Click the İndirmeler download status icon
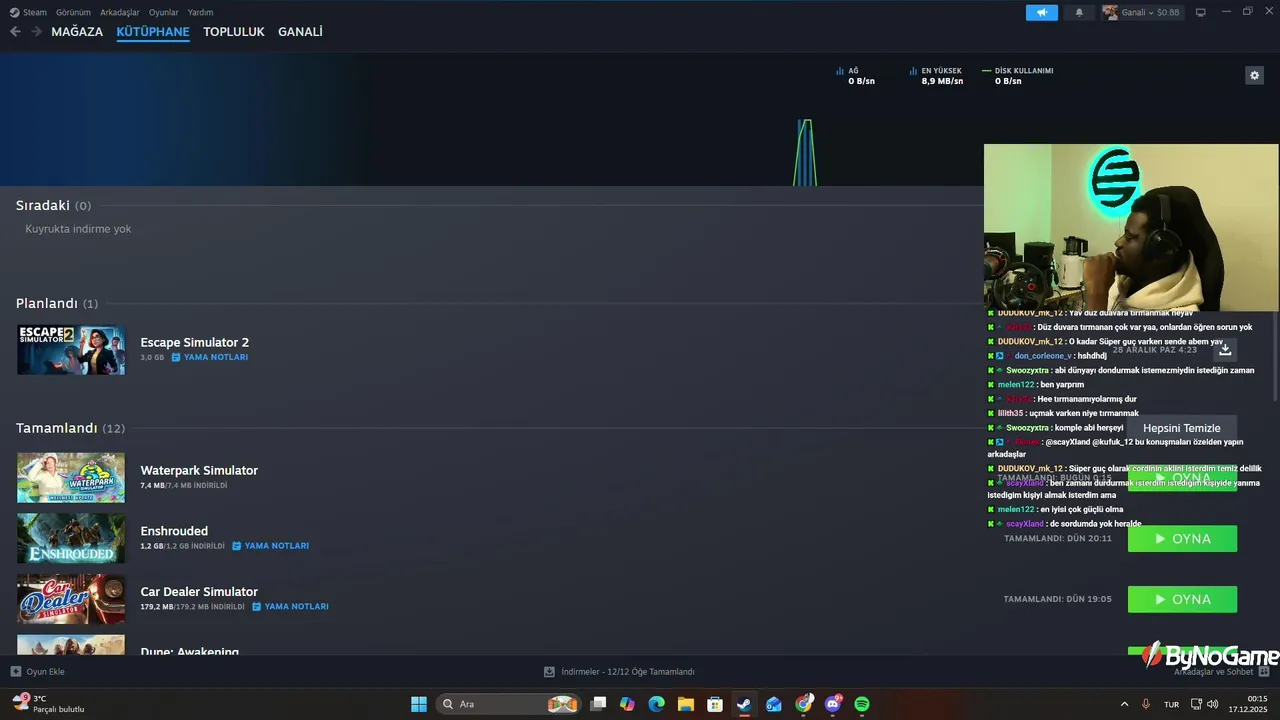 point(549,672)
